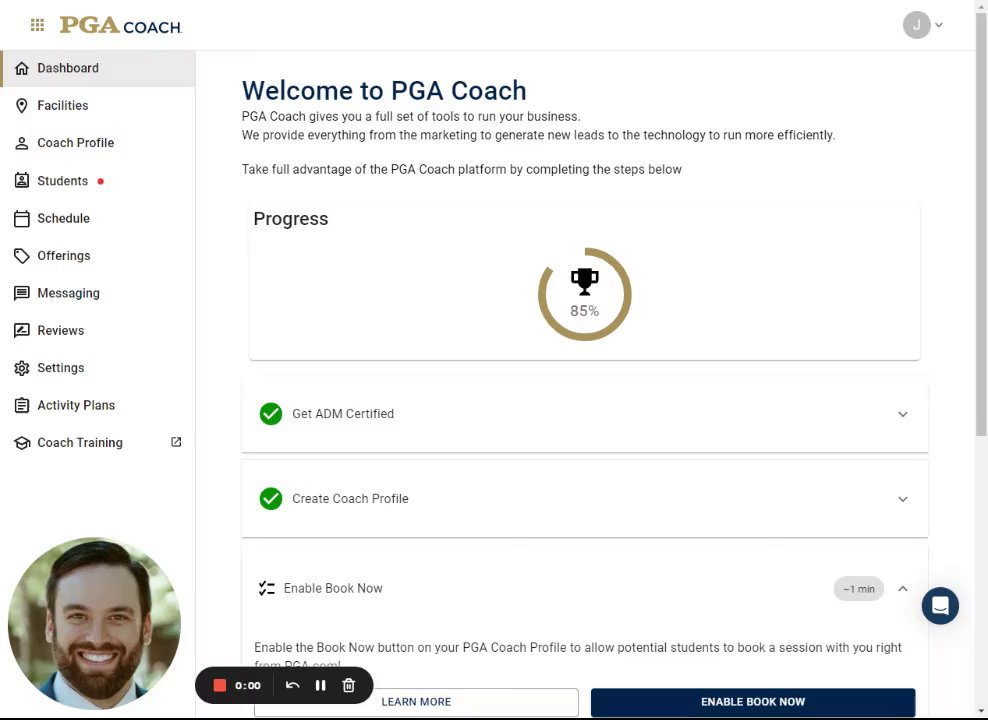Open the chat support bubble

pyautogui.click(x=940, y=606)
